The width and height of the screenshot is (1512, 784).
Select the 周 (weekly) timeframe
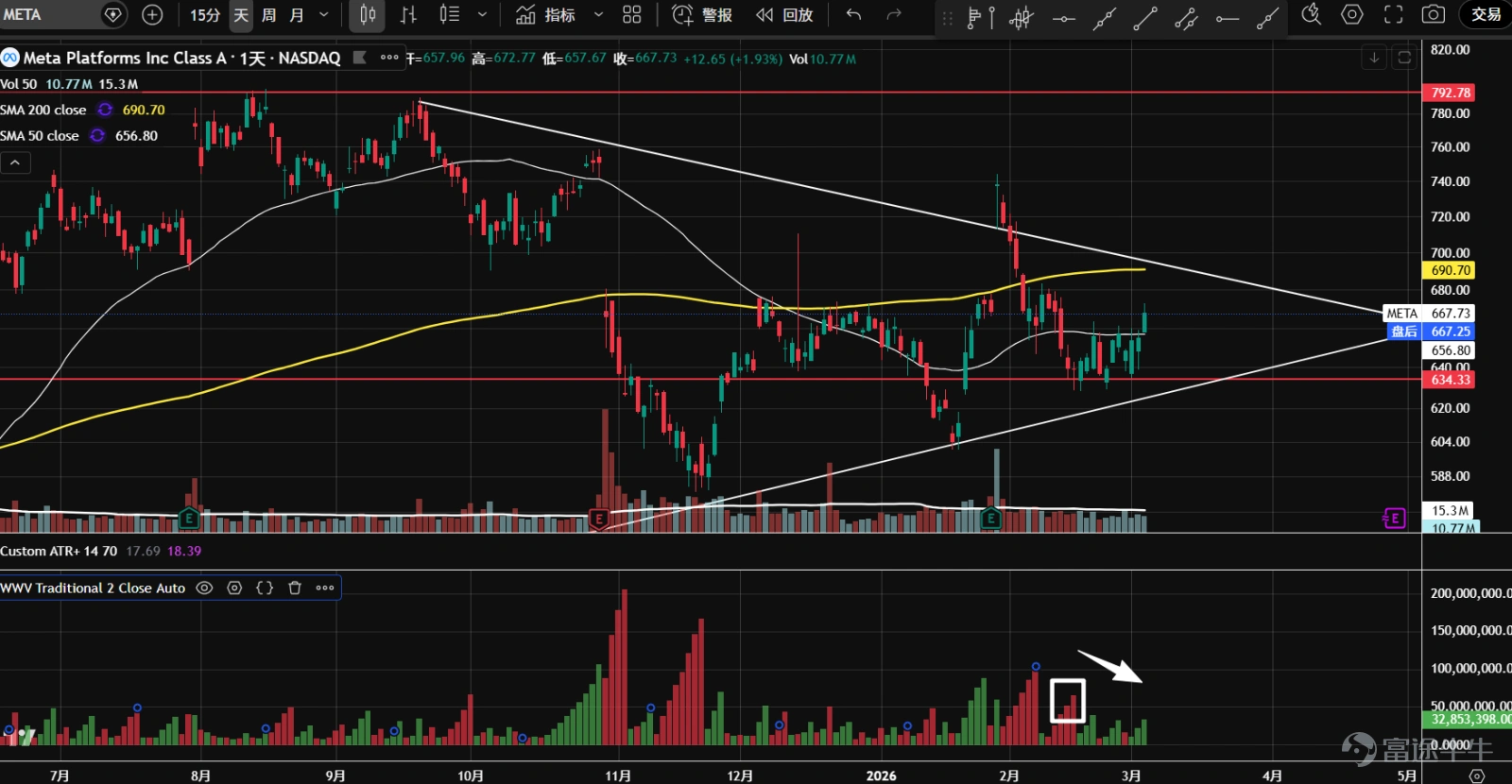268,15
